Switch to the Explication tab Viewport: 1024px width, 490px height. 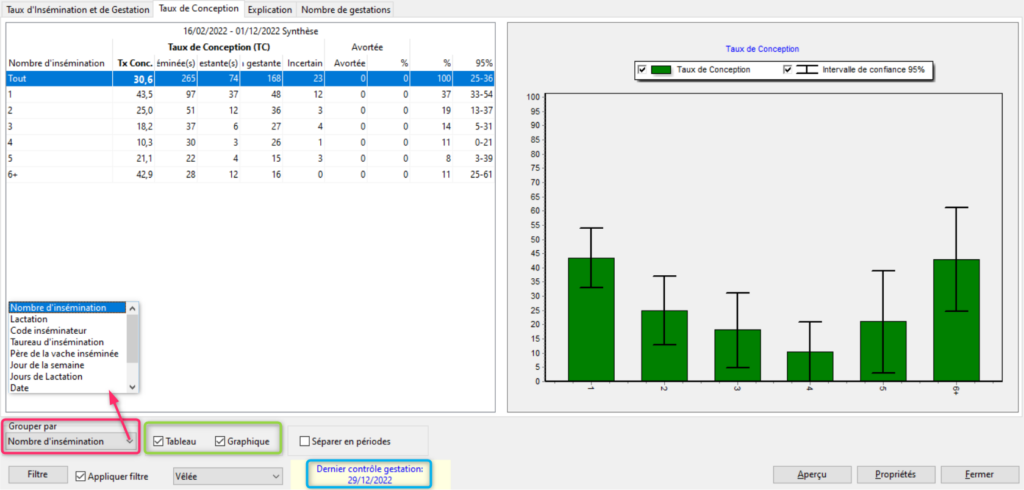click(x=269, y=9)
